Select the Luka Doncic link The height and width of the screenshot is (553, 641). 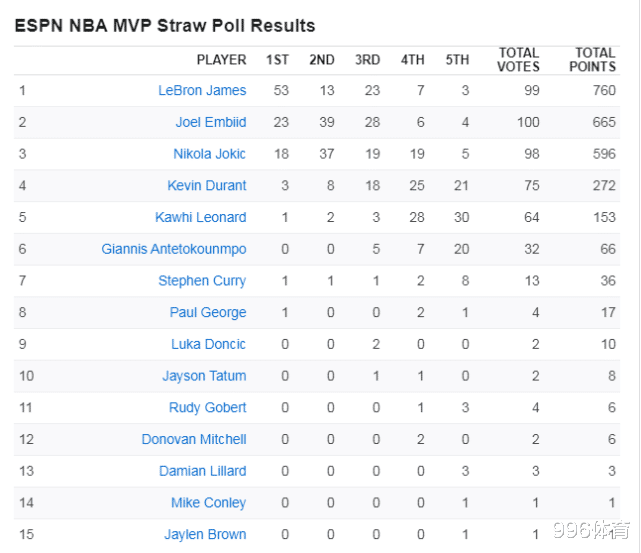(208, 345)
